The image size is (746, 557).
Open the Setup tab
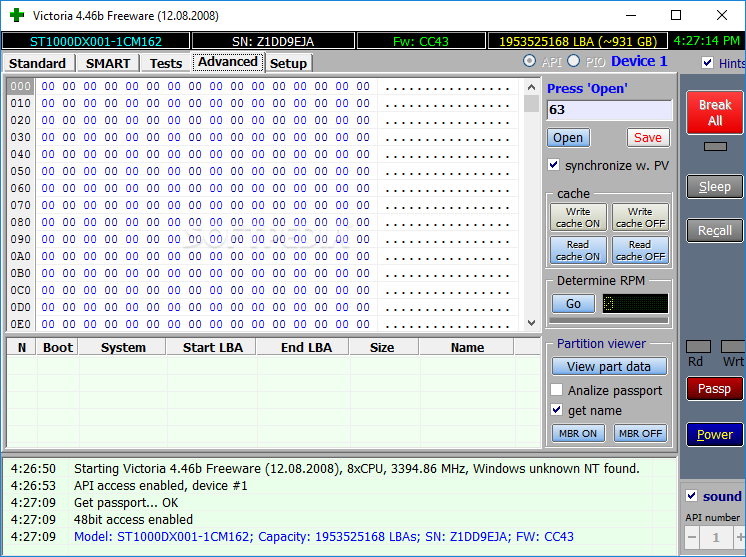[288, 63]
